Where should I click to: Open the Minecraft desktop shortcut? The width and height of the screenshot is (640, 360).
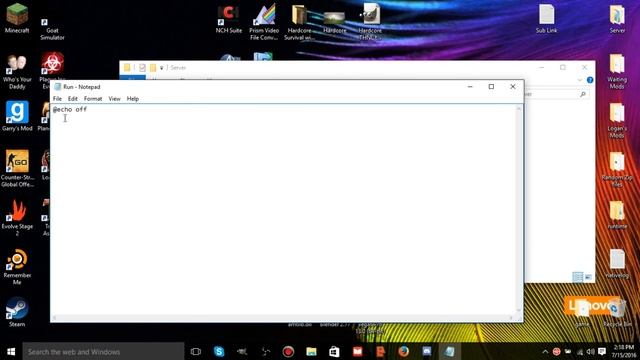click(x=17, y=18)
